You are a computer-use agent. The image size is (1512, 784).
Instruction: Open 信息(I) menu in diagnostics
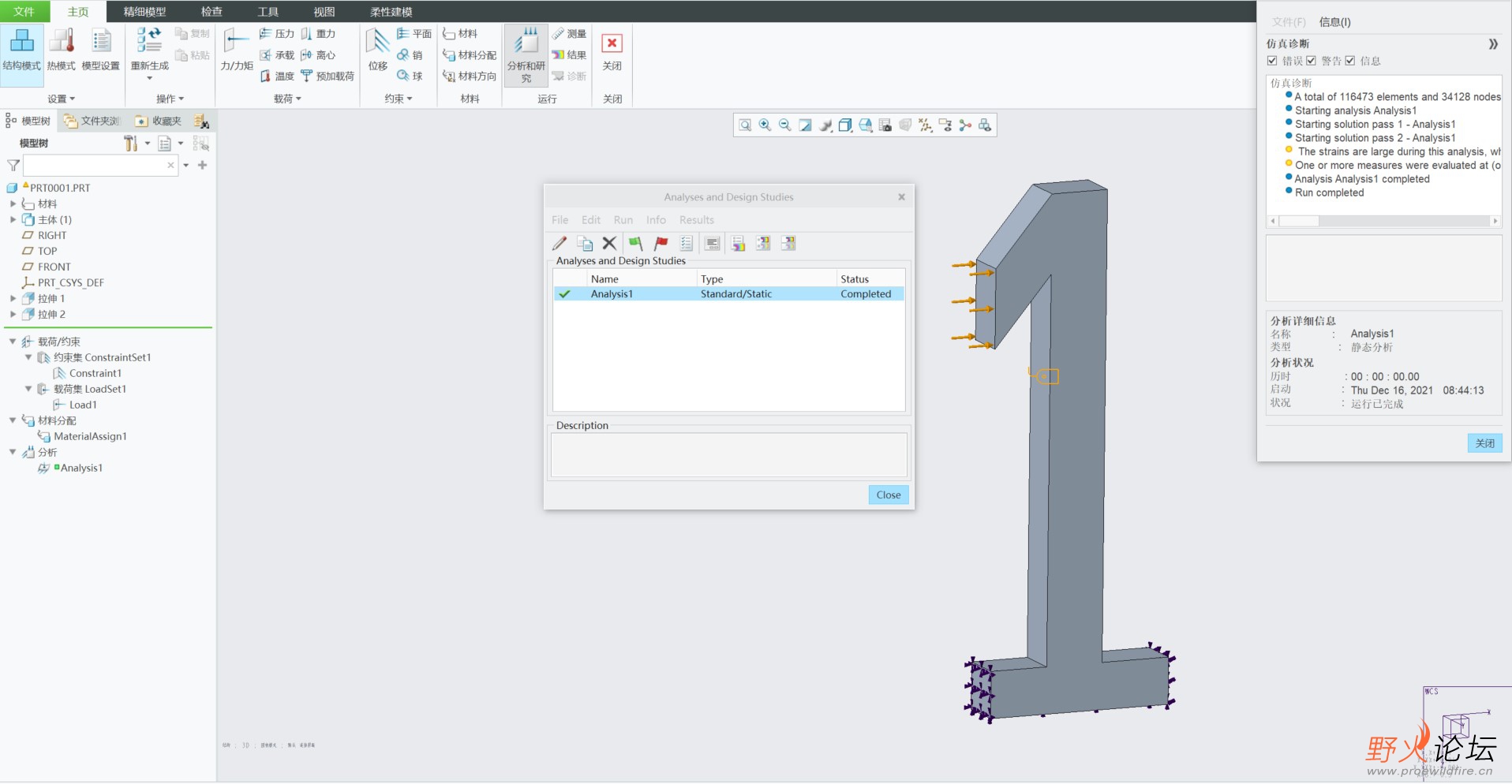[1335, 22]
